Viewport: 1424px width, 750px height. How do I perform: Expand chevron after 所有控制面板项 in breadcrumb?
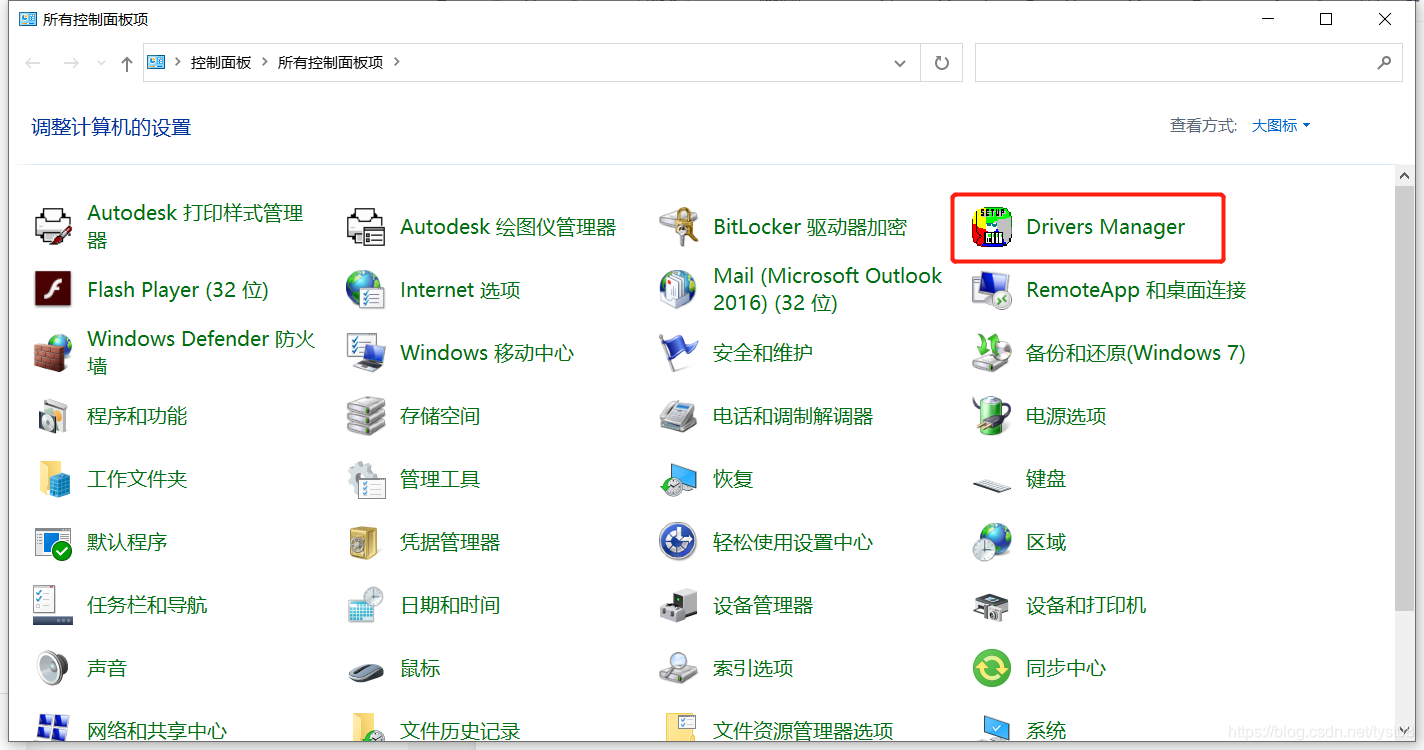(x=396, y=62)
